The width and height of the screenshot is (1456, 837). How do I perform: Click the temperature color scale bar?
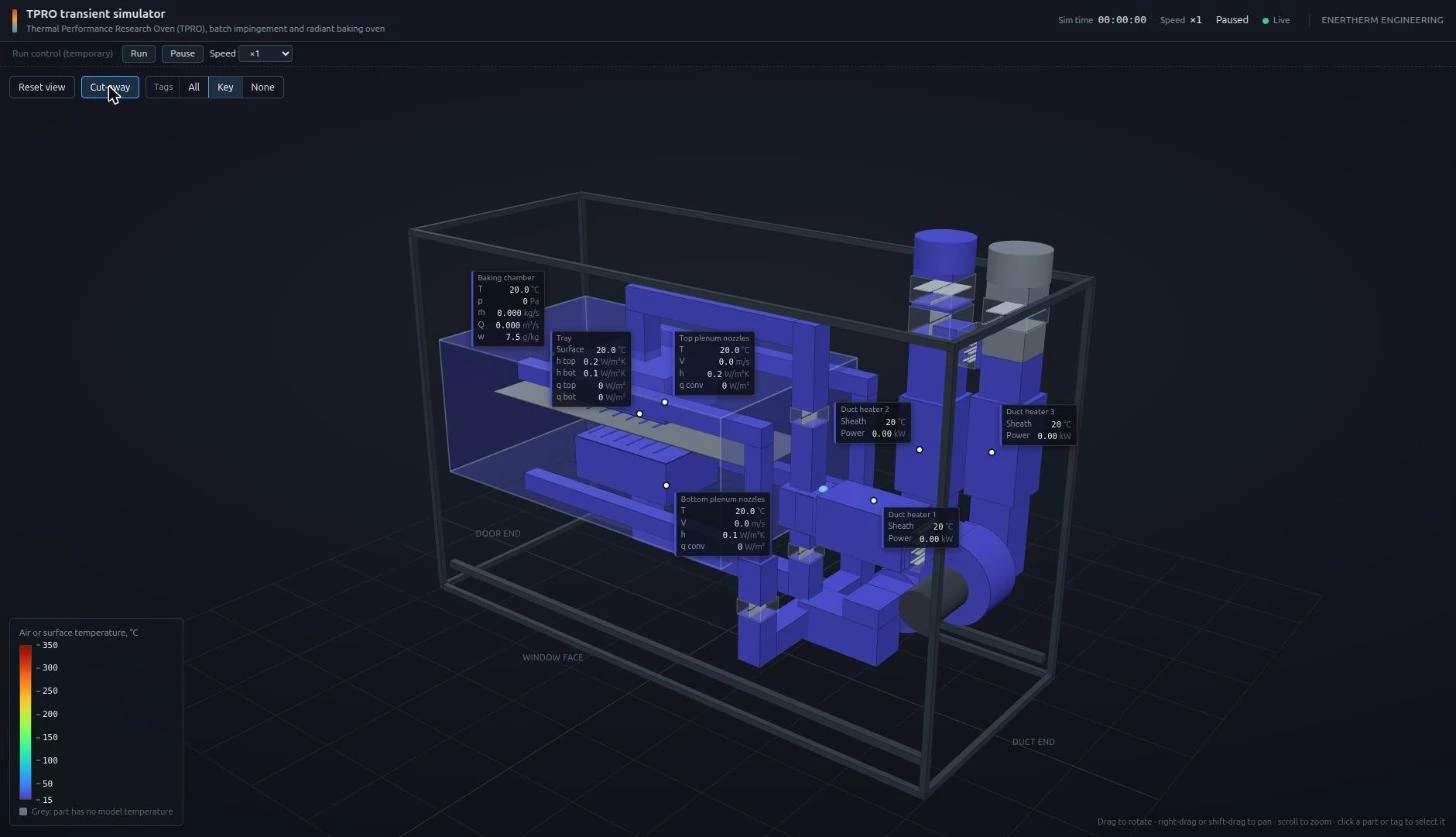[x=25, y=722]
